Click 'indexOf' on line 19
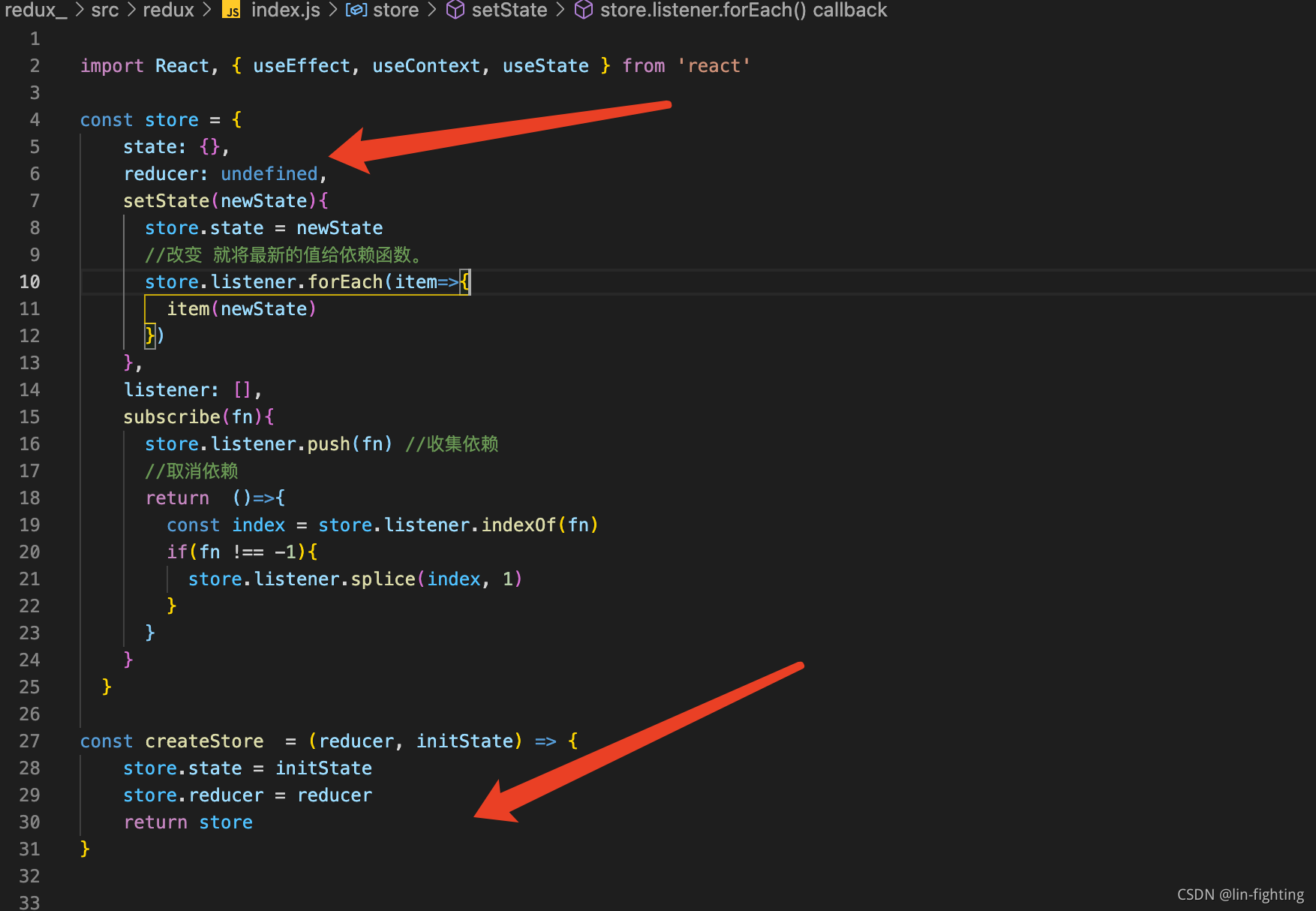Screen dimensions: 1316x911 point(518,525)
